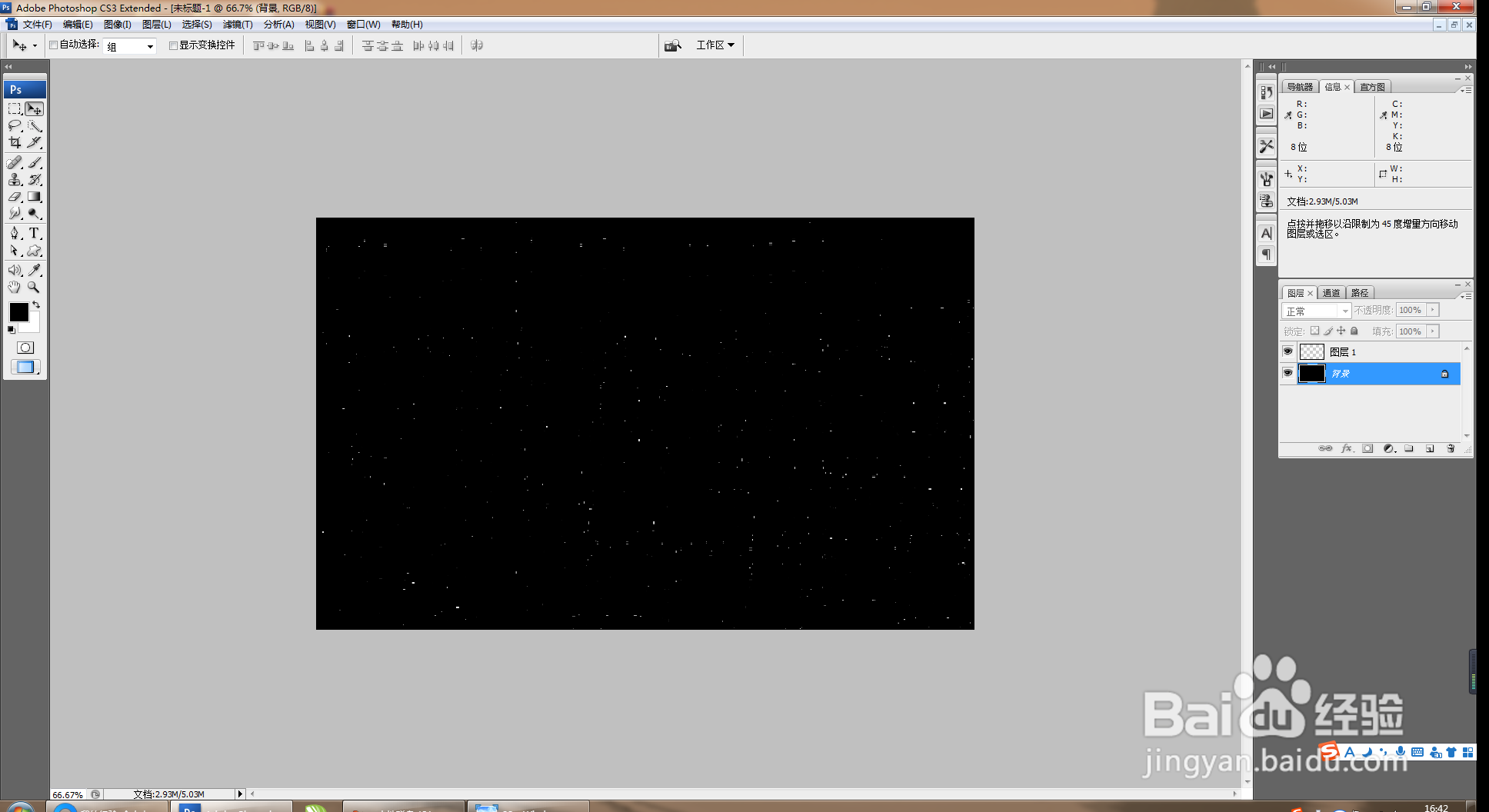The height and width of the screenshot is (812, 1489).
Task: Hide the 图层 1 layer
Action: pyautogui.click(x=1288, y=351)
